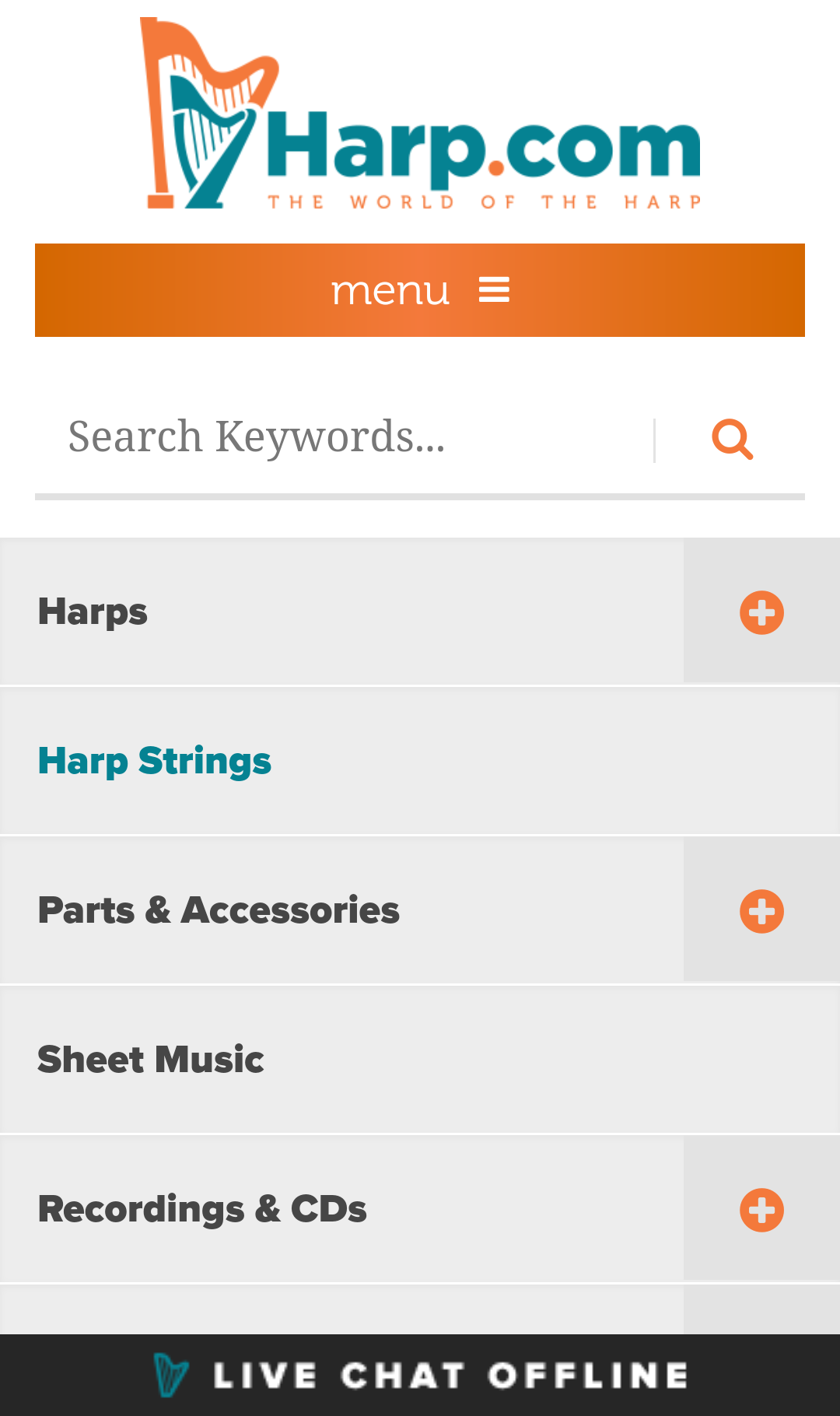This screenshot has width=840, height=1416.
Task: Click the hamburger menu icon
Action: tap(494, 290)
